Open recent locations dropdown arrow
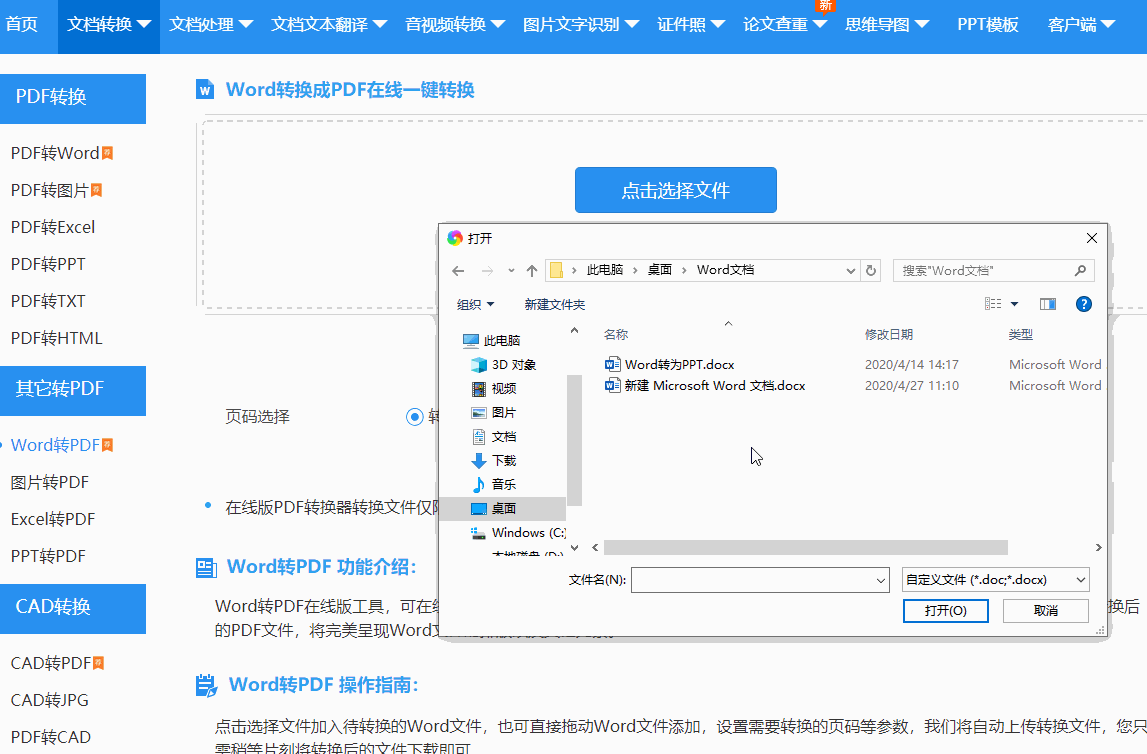This screenshot has height=754, width=1147. pyautogui.click(x=511, y=271)
